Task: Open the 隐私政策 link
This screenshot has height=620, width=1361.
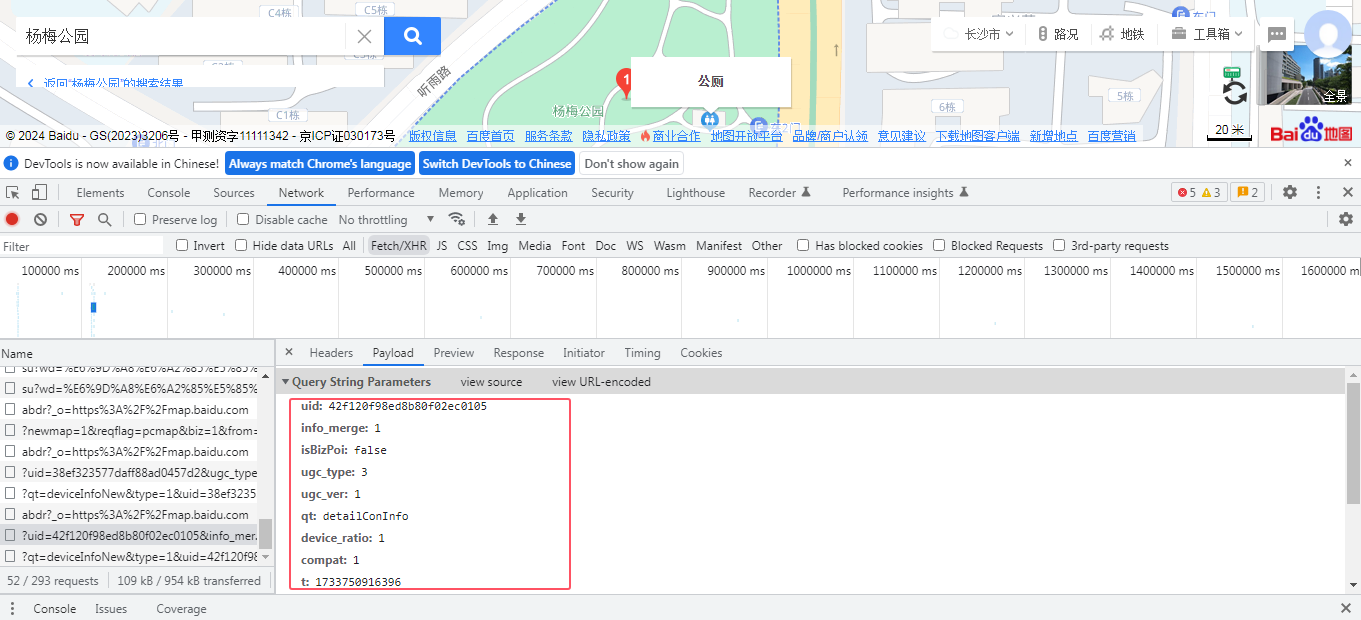Action: pyautogui.click(x=606, y=136)
